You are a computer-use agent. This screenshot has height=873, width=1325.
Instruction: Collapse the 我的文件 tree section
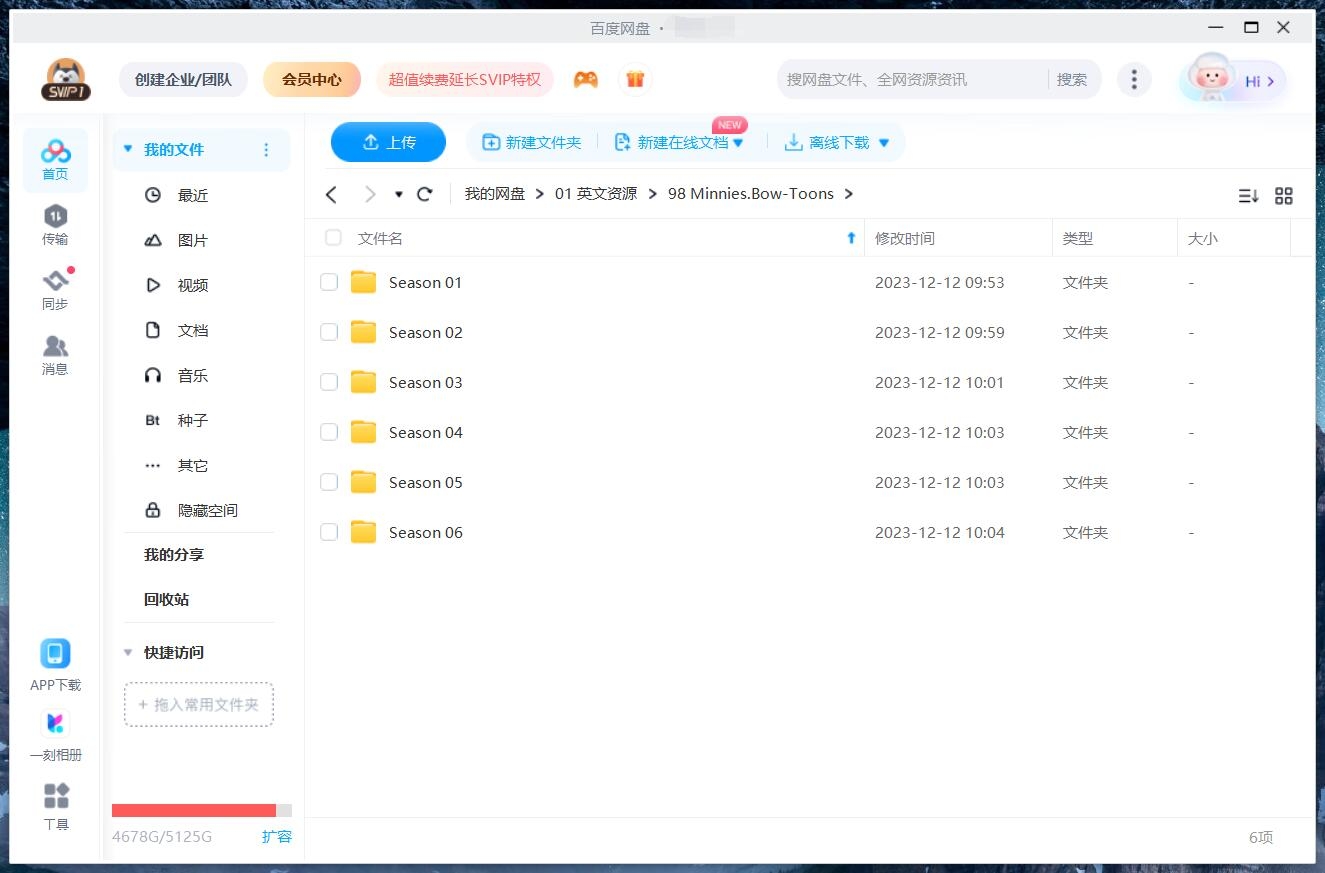[128, 150]
